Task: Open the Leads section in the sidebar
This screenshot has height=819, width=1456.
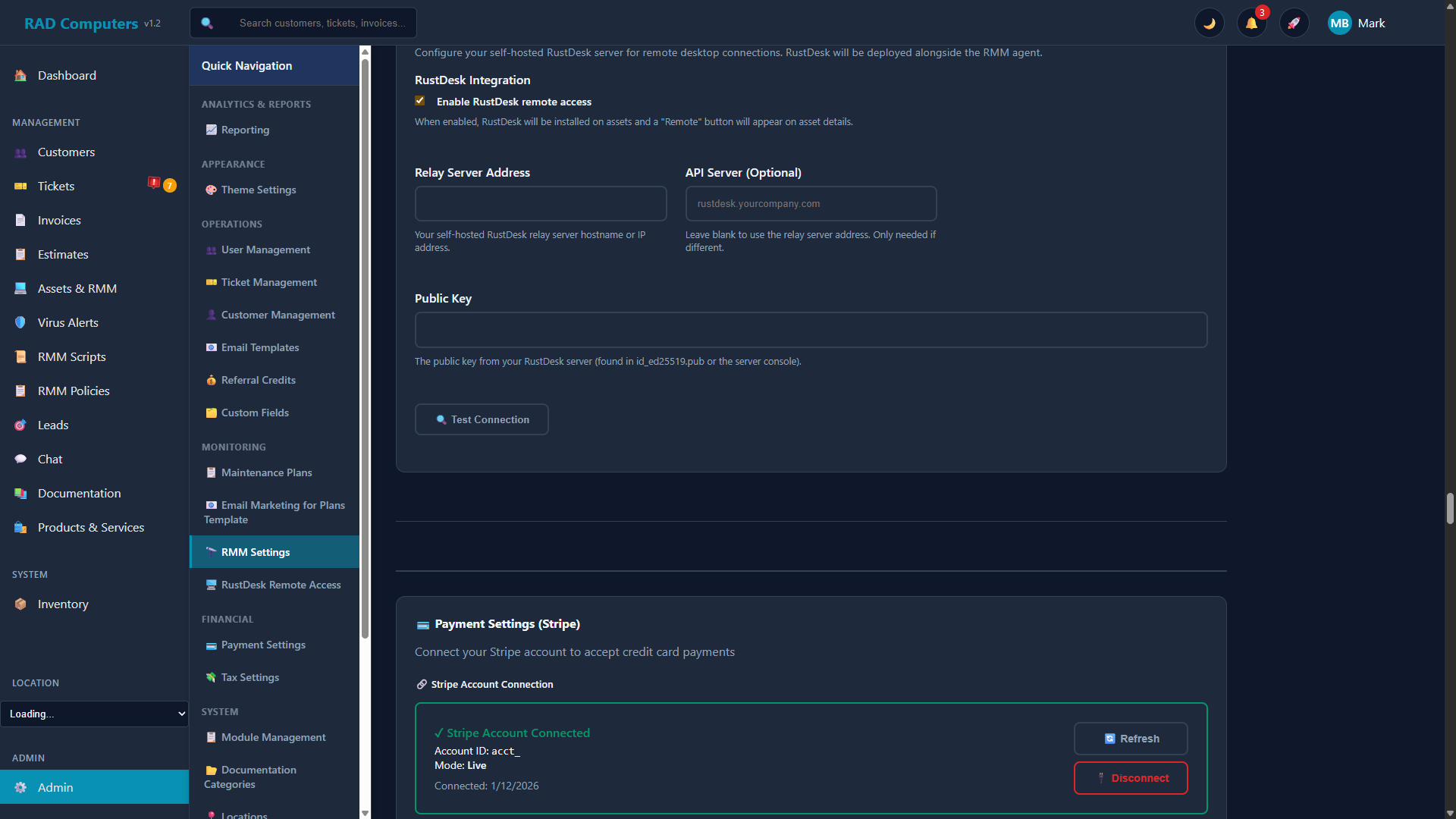Action: coord(53,425)
